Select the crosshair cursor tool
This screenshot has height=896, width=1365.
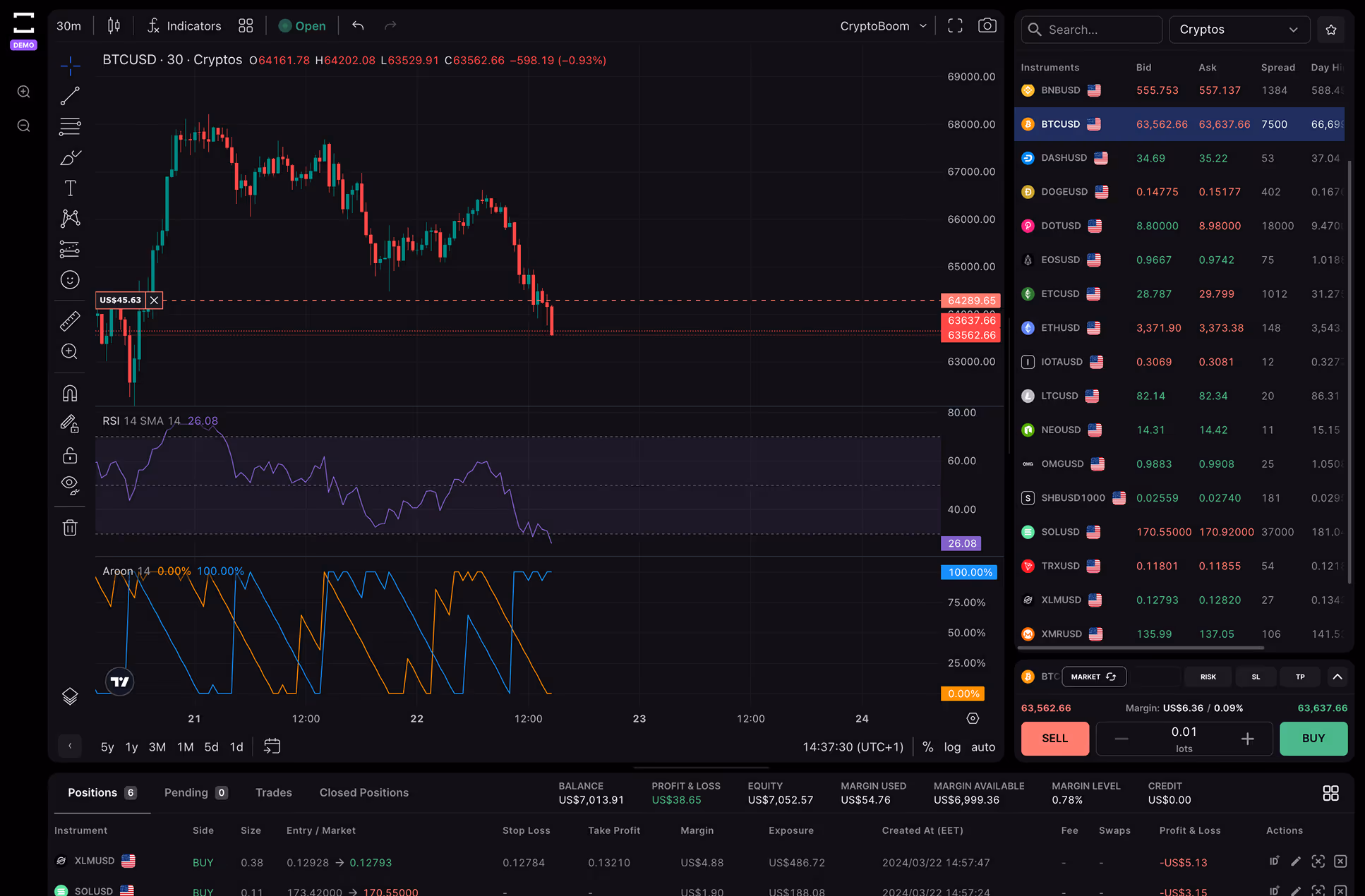tap(70, 66)
